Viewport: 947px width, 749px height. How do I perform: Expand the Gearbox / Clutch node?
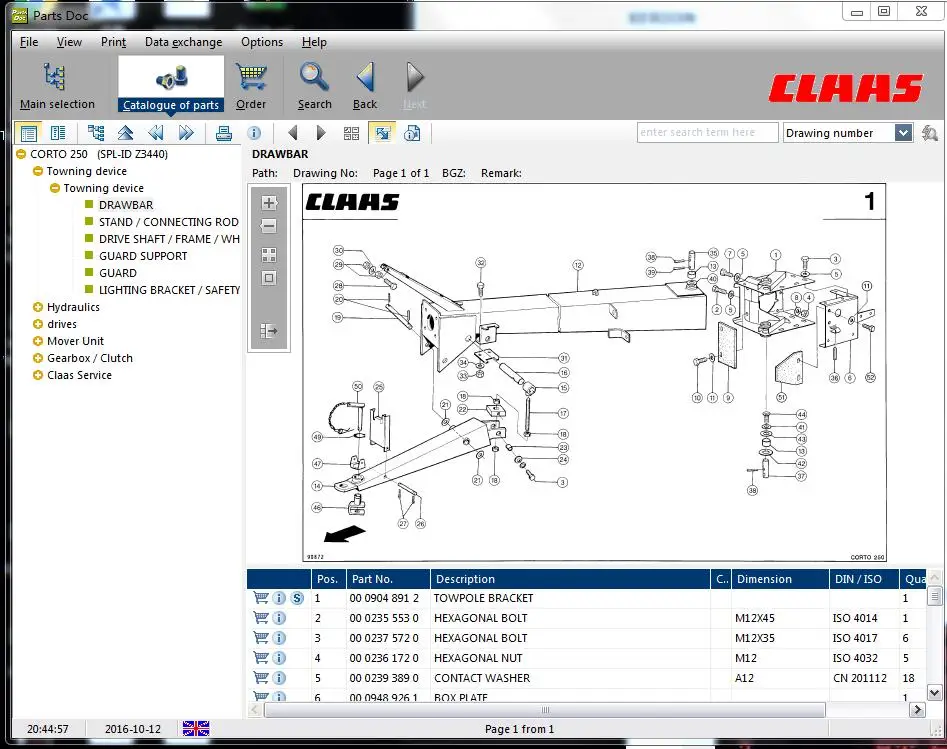point(38,358)
